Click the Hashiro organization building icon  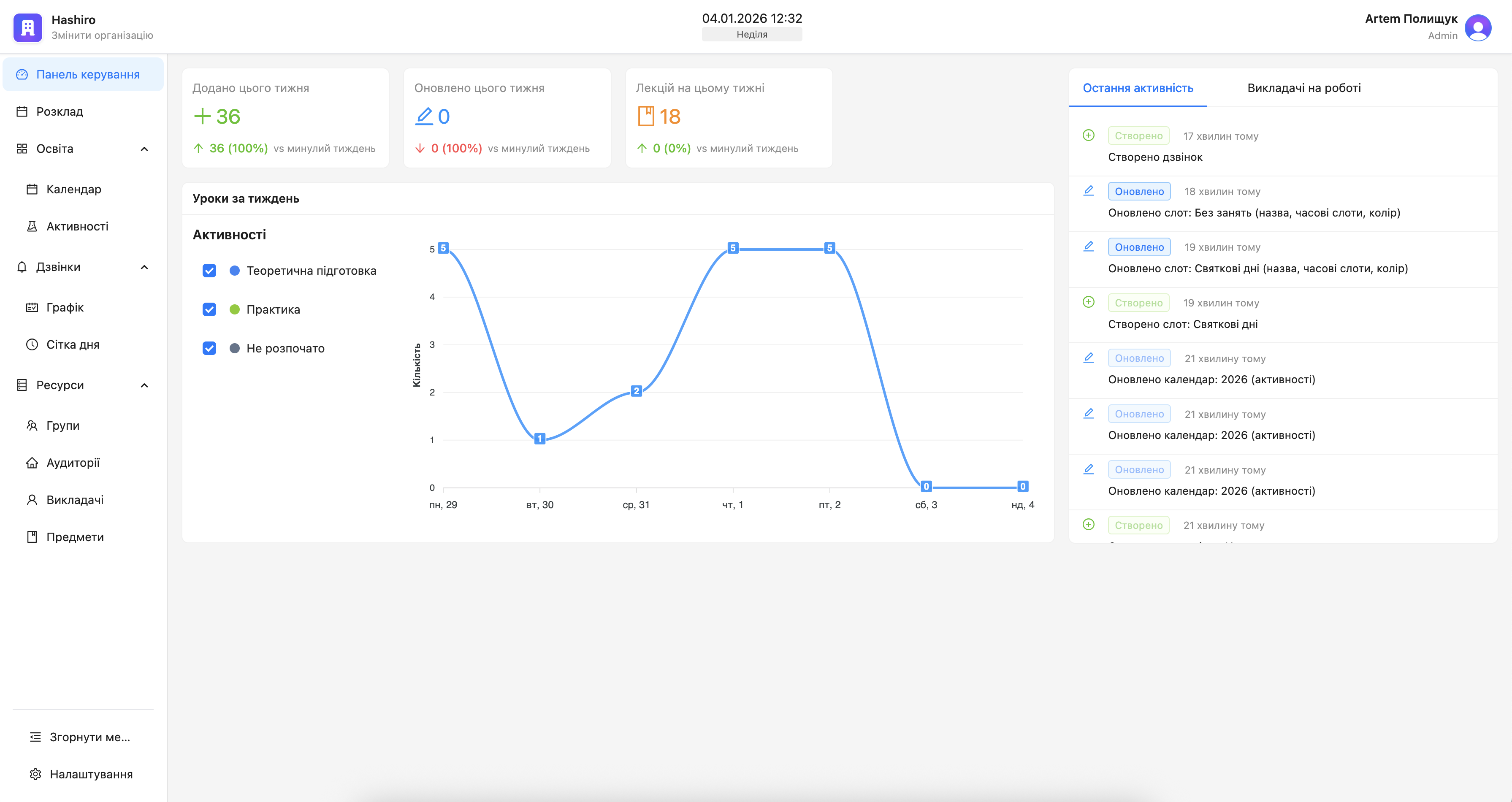coord(27,27)
